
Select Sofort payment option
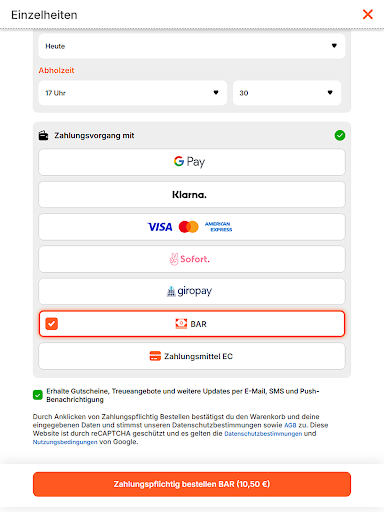(192, 259)
